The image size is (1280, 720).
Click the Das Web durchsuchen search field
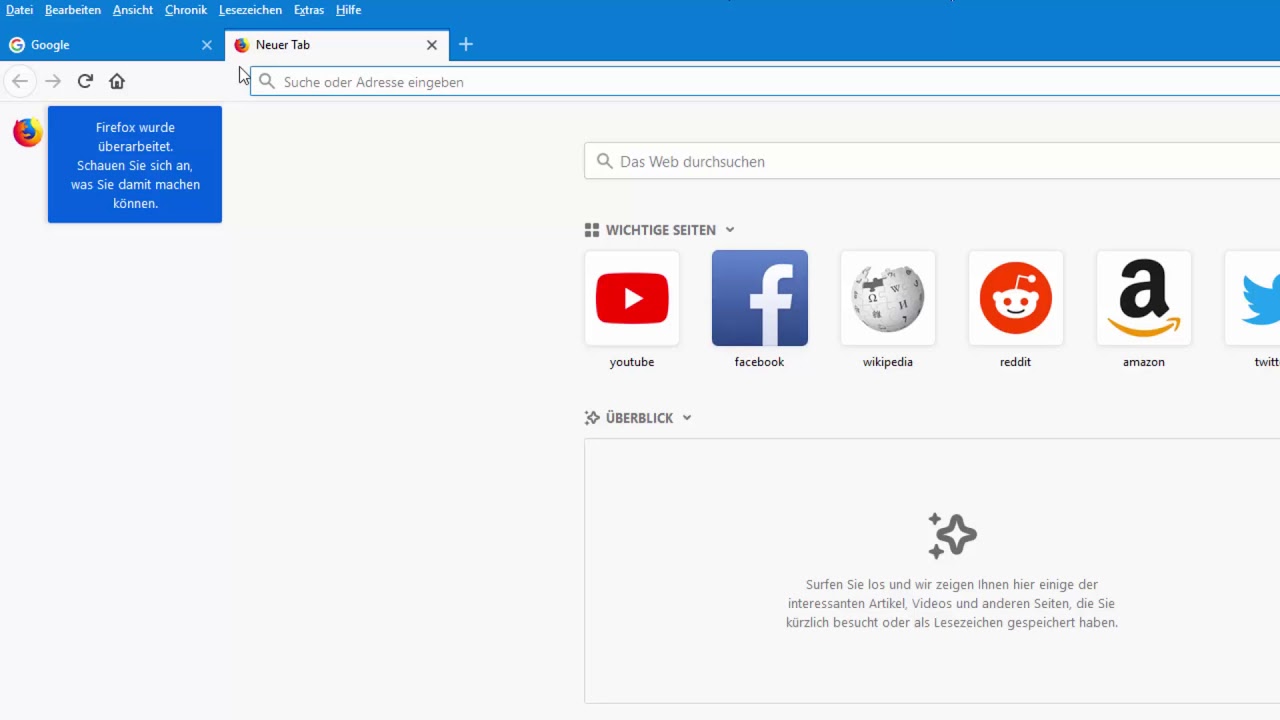(932, 161)
